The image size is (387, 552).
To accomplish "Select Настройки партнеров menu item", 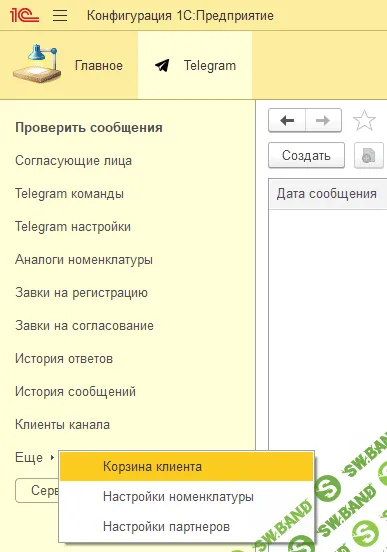I will [x=187, y=526].
